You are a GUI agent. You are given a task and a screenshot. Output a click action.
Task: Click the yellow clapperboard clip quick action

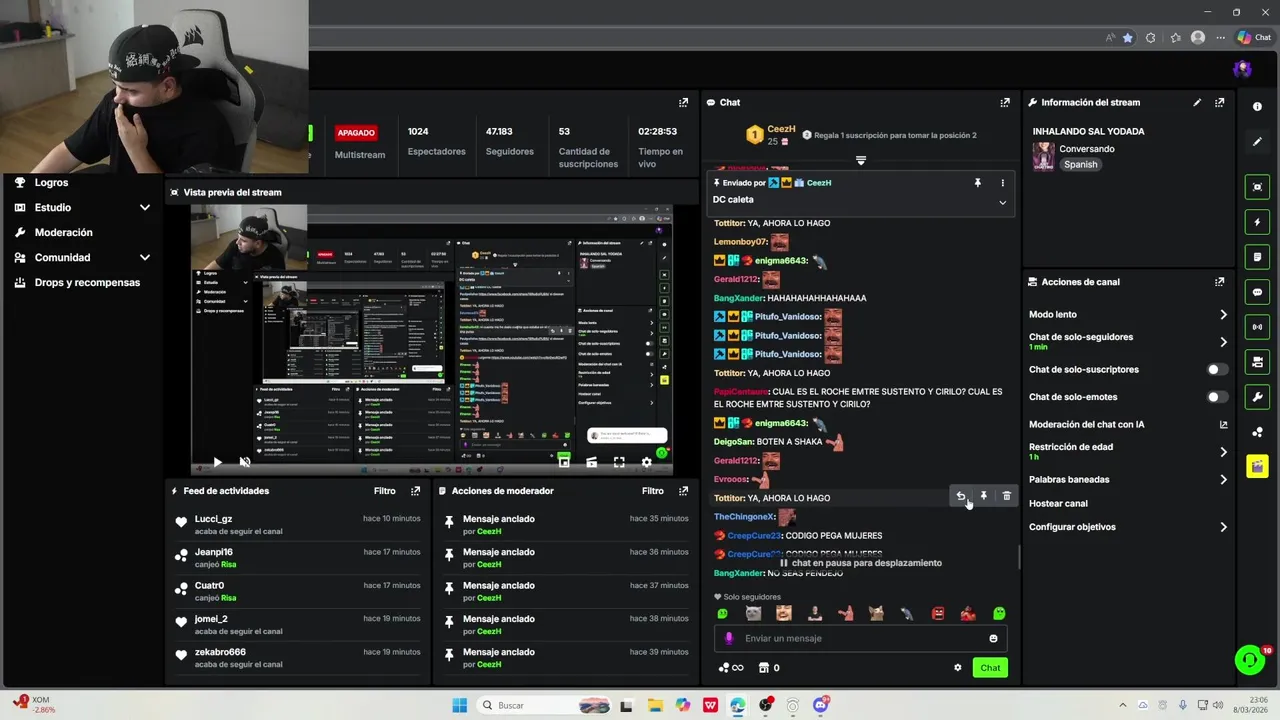pos(1258,467)
